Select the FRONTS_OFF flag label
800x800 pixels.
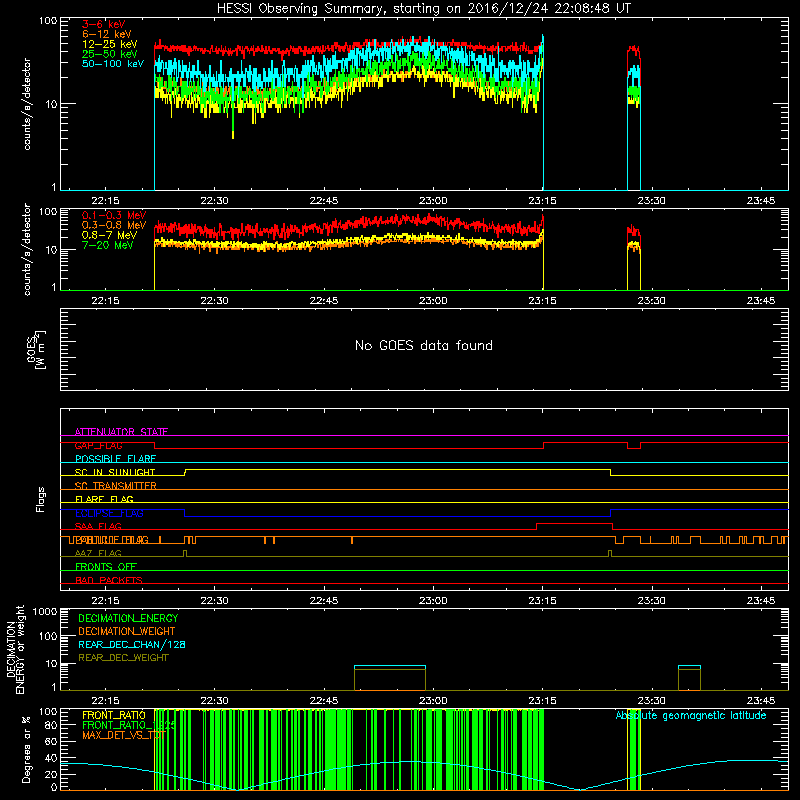[x=106, y=566]
